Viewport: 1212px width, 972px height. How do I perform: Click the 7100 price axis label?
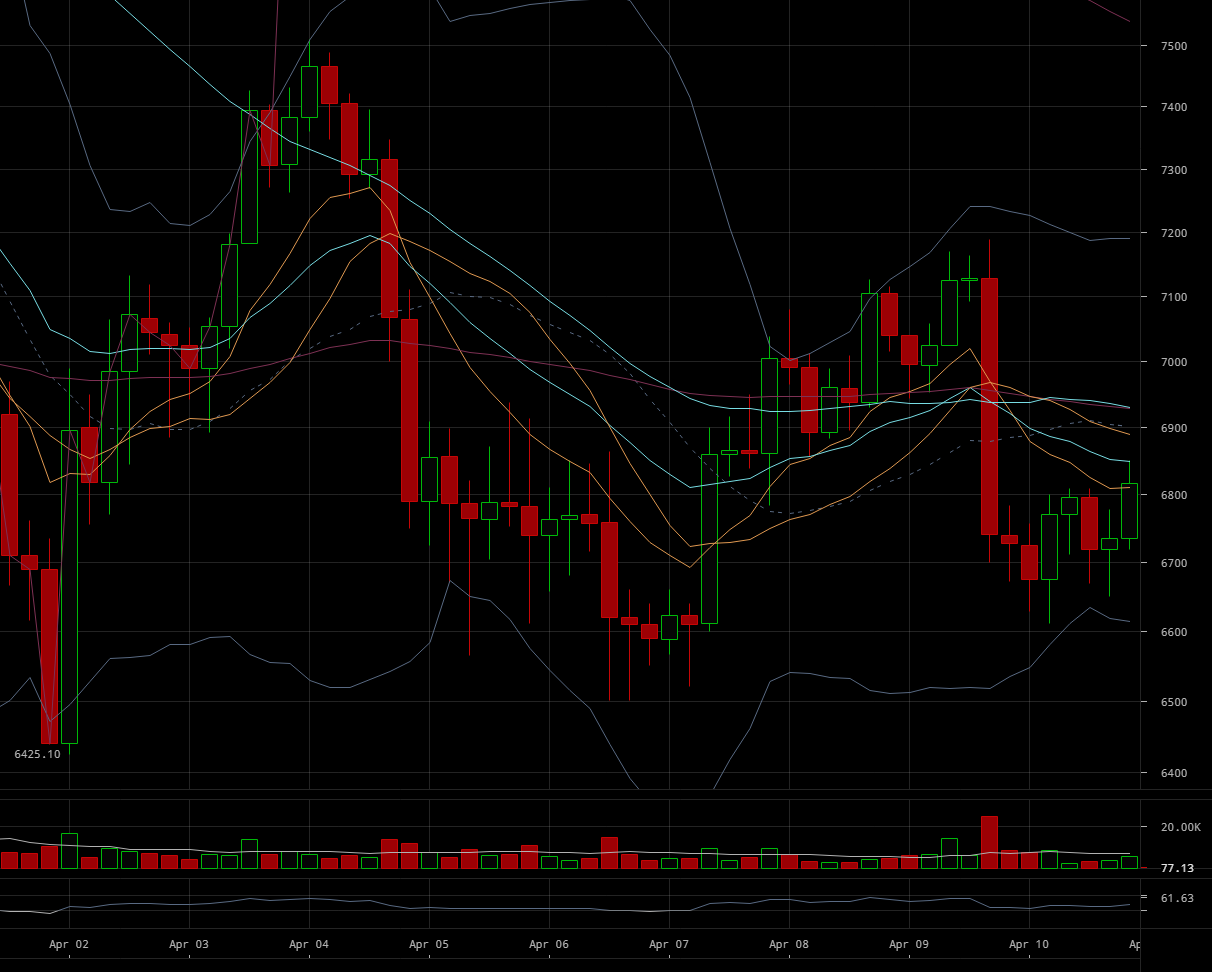pyautogui.click(x=1174, y=298)
